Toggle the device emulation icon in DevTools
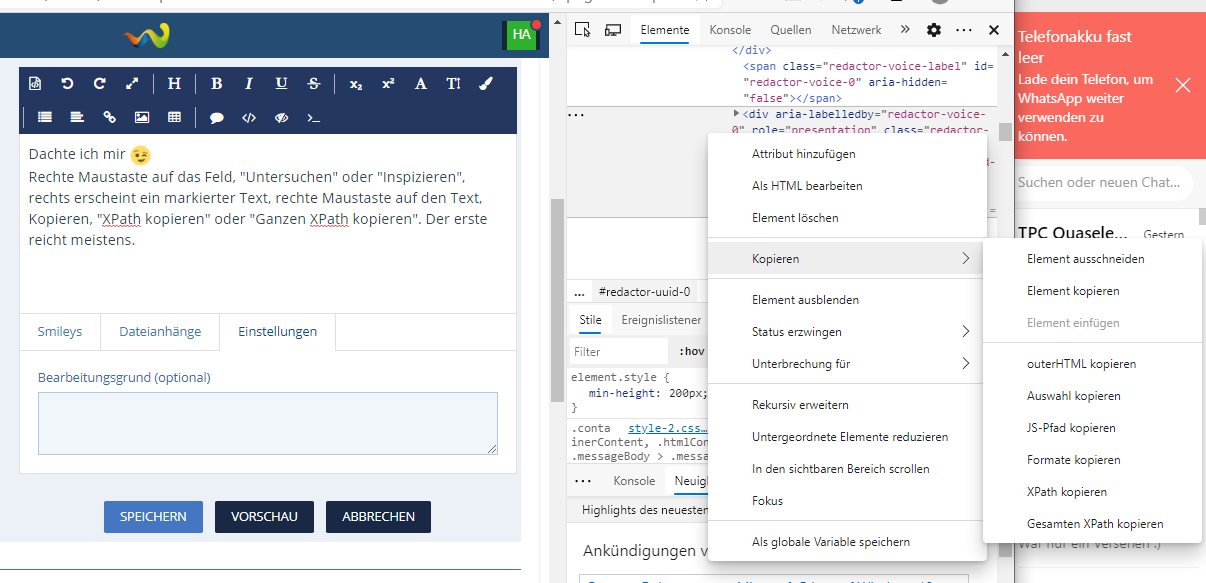This screenshot has width=1206, height=583. pos(613,30)
